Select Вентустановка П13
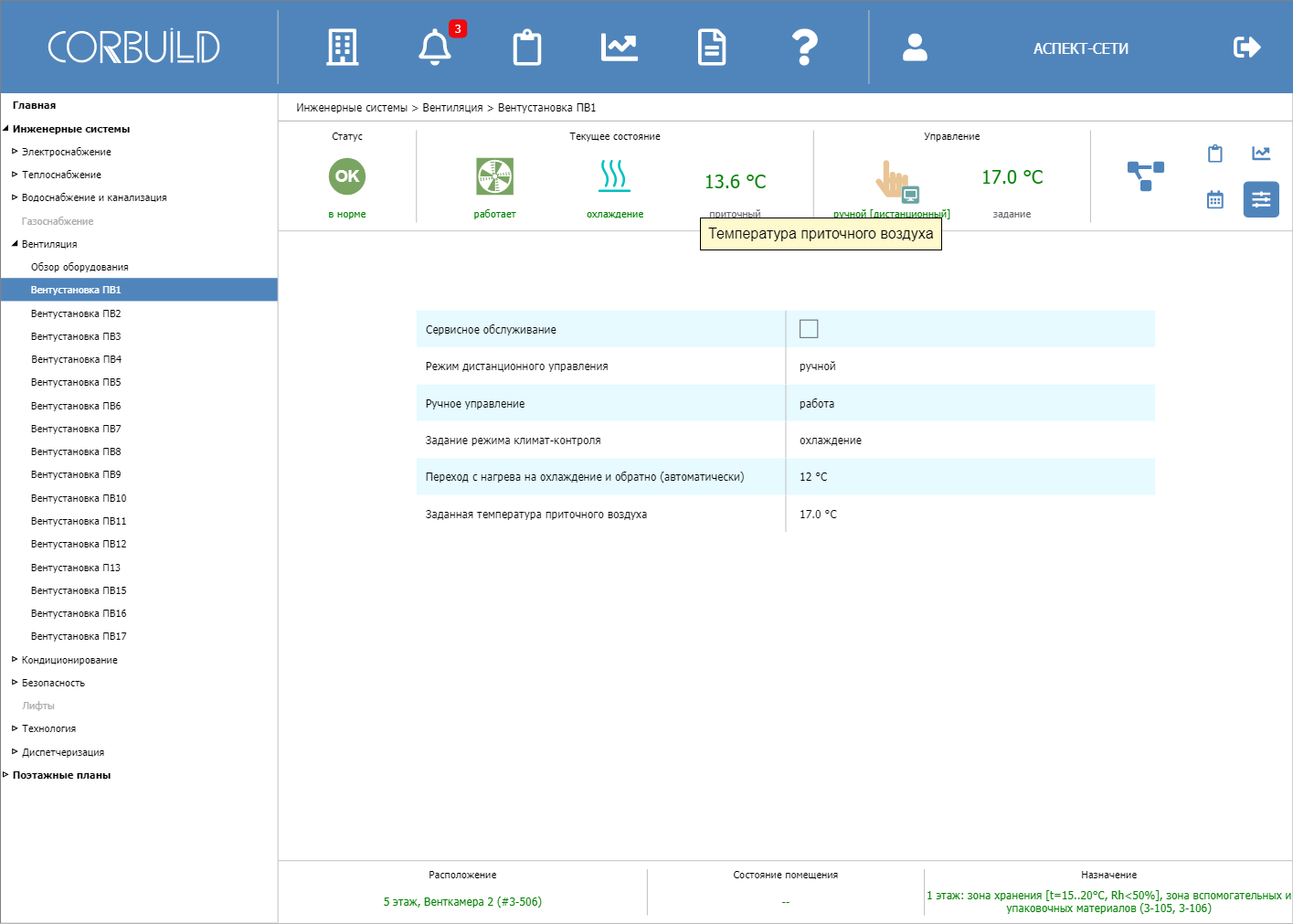This screenshot has height=924, width=1293. (x=76, y=568)
